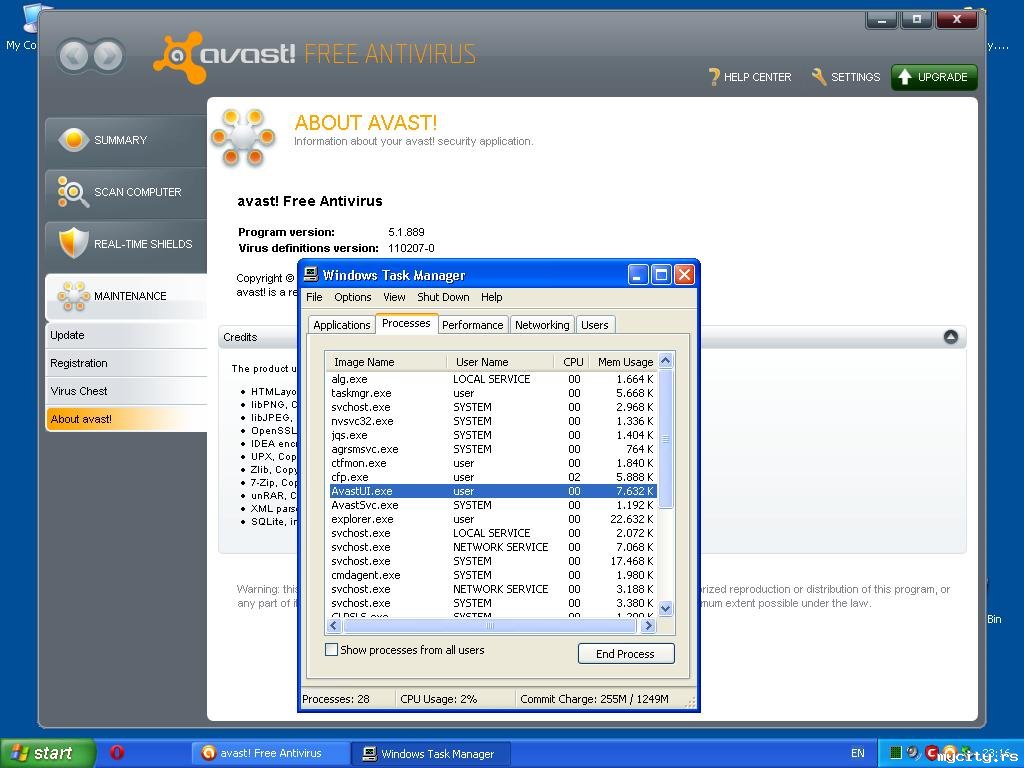
Task: Switch to the Users tab
Action: [x=594, y=325]
